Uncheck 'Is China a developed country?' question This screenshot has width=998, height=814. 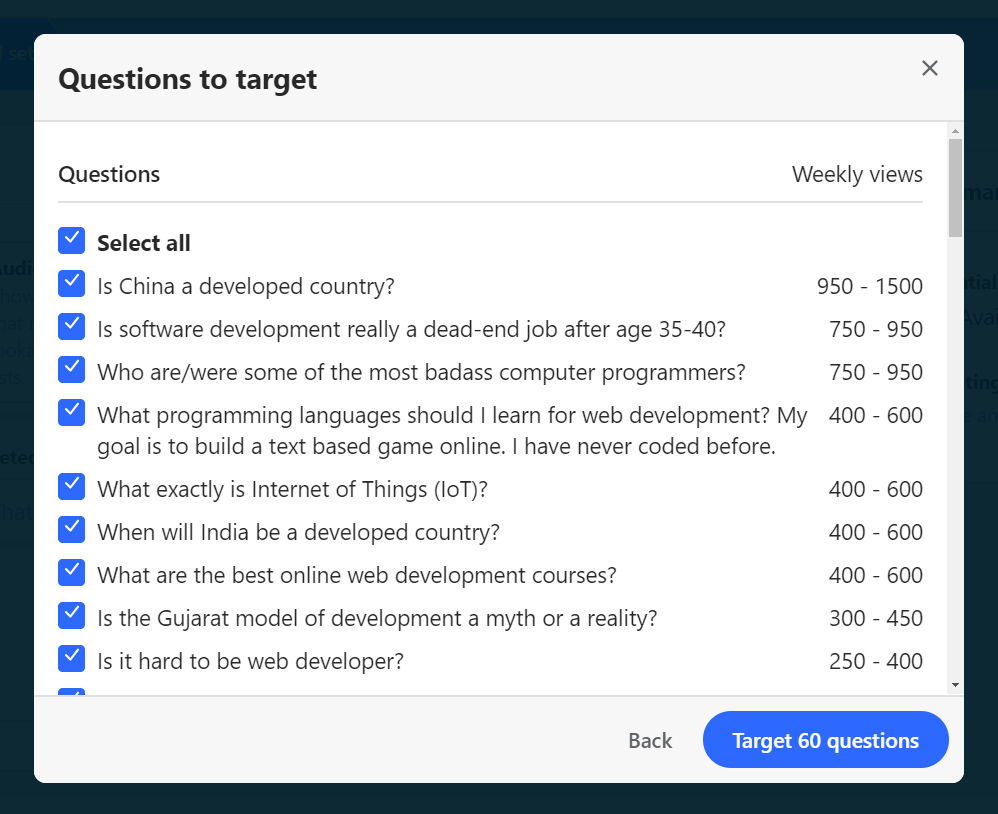coord(72,284)
